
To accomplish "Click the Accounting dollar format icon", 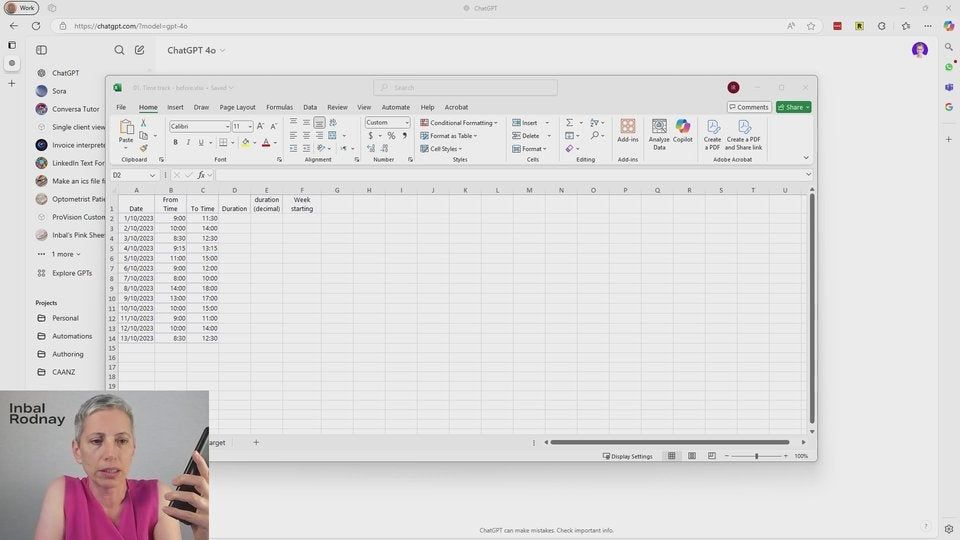I will [370, 136].
